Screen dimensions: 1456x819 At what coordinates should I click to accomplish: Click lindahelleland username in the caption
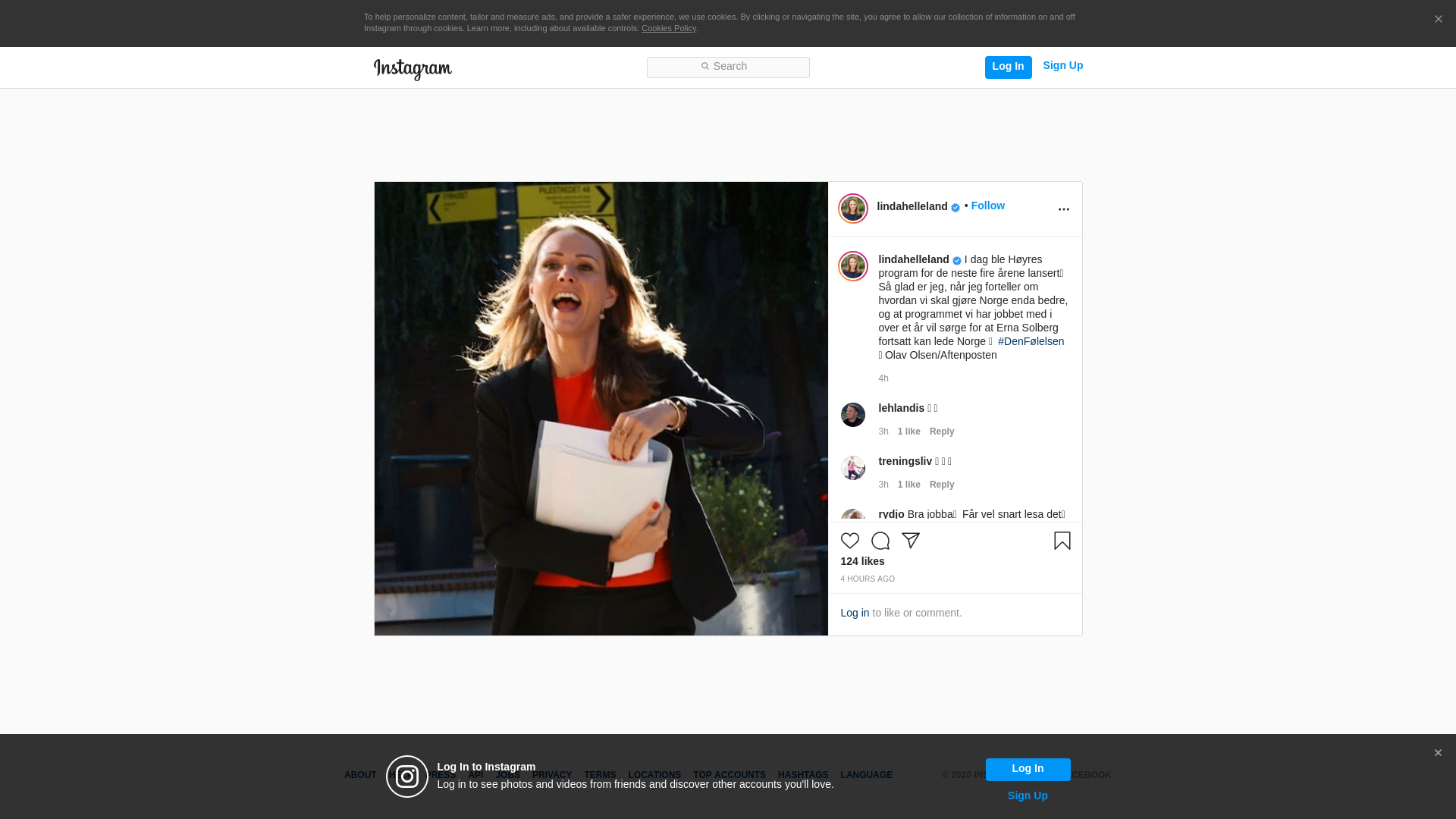click(914, 259)
